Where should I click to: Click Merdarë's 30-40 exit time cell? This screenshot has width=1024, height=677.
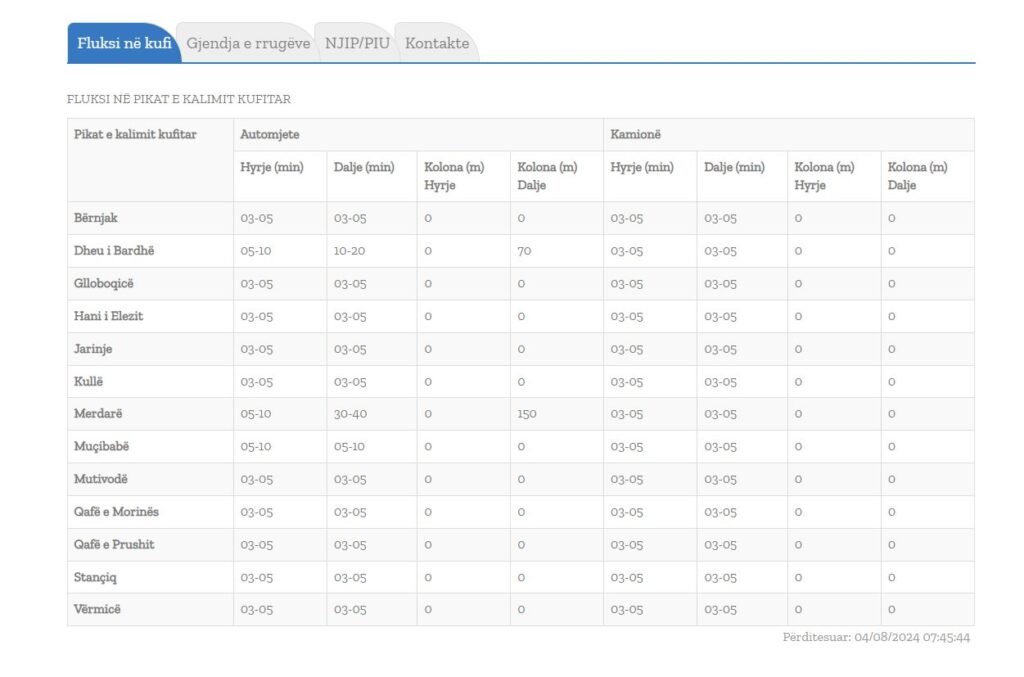click(350, 414)
